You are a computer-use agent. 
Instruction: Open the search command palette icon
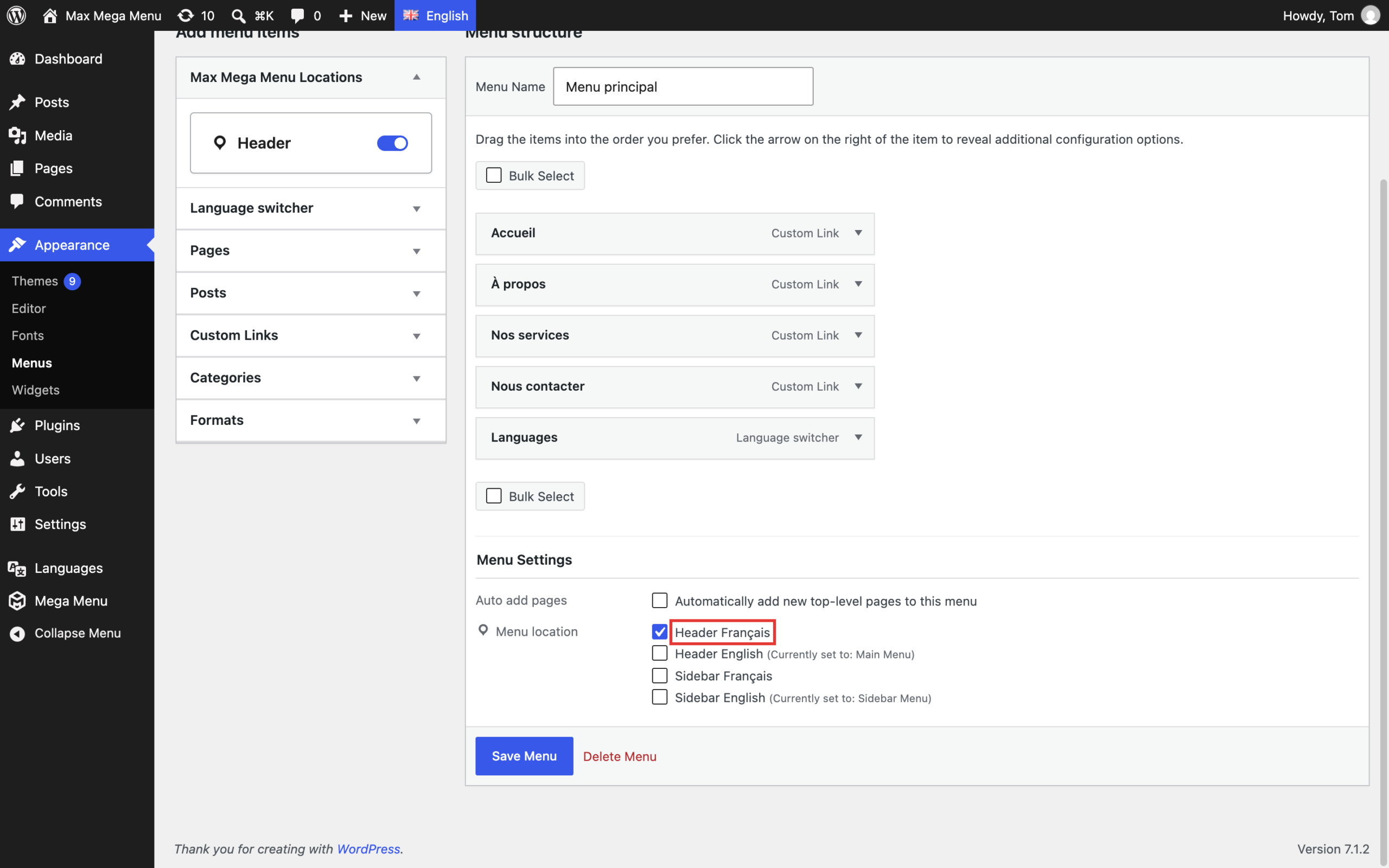[238, 16]
